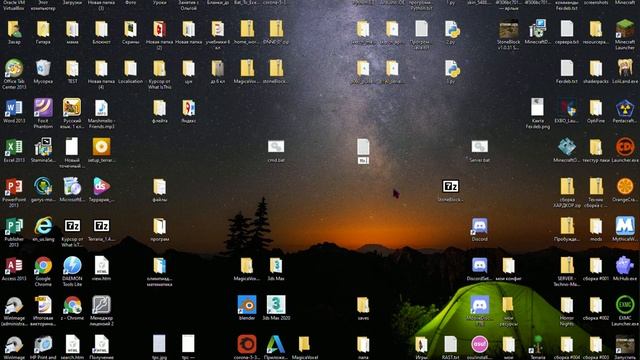Select the Horror Nights folder
This screenshot has height=360, width=640.
click(567, 305)
